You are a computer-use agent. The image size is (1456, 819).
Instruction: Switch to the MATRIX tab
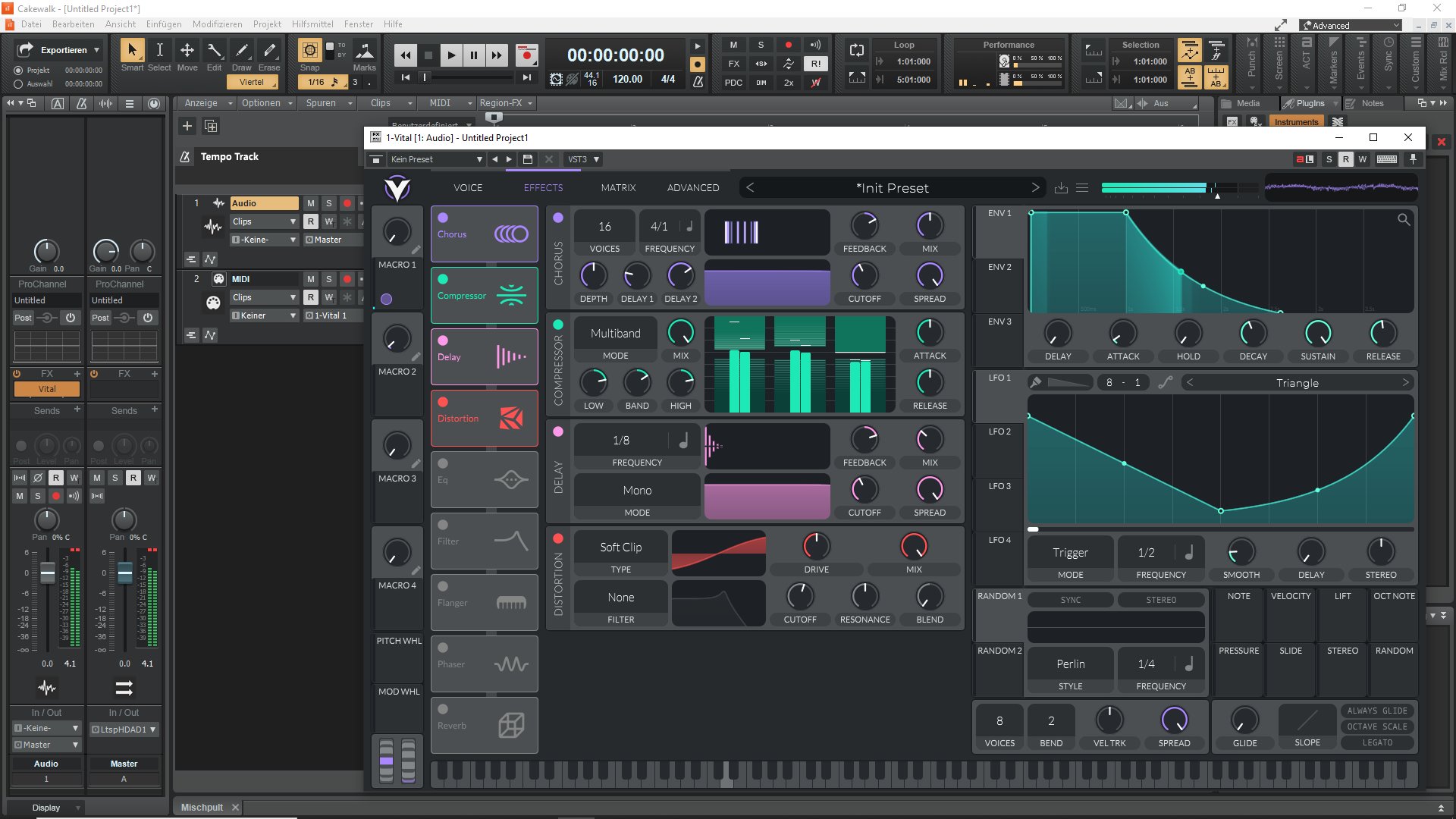[618, 188]
